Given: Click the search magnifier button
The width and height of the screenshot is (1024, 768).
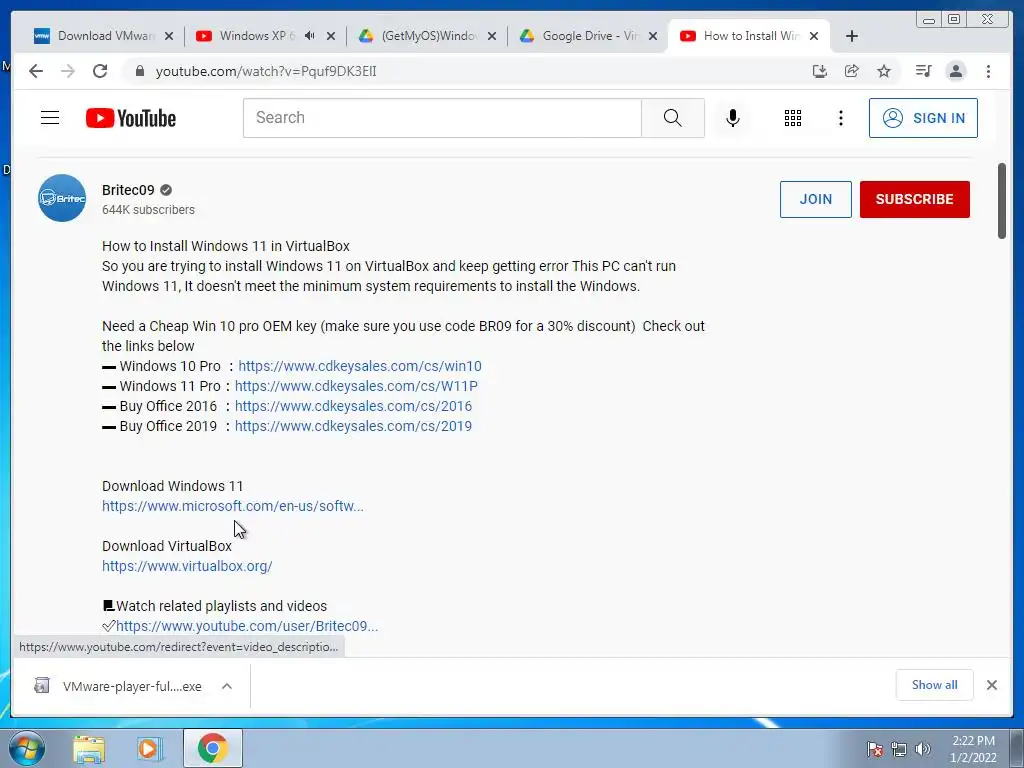Looking at the screenshot, I should (x=673, y=118).
